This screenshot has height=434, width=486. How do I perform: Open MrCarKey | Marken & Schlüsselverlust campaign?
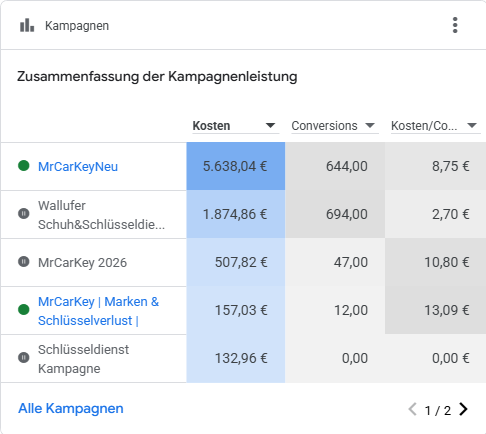(98, 311)
